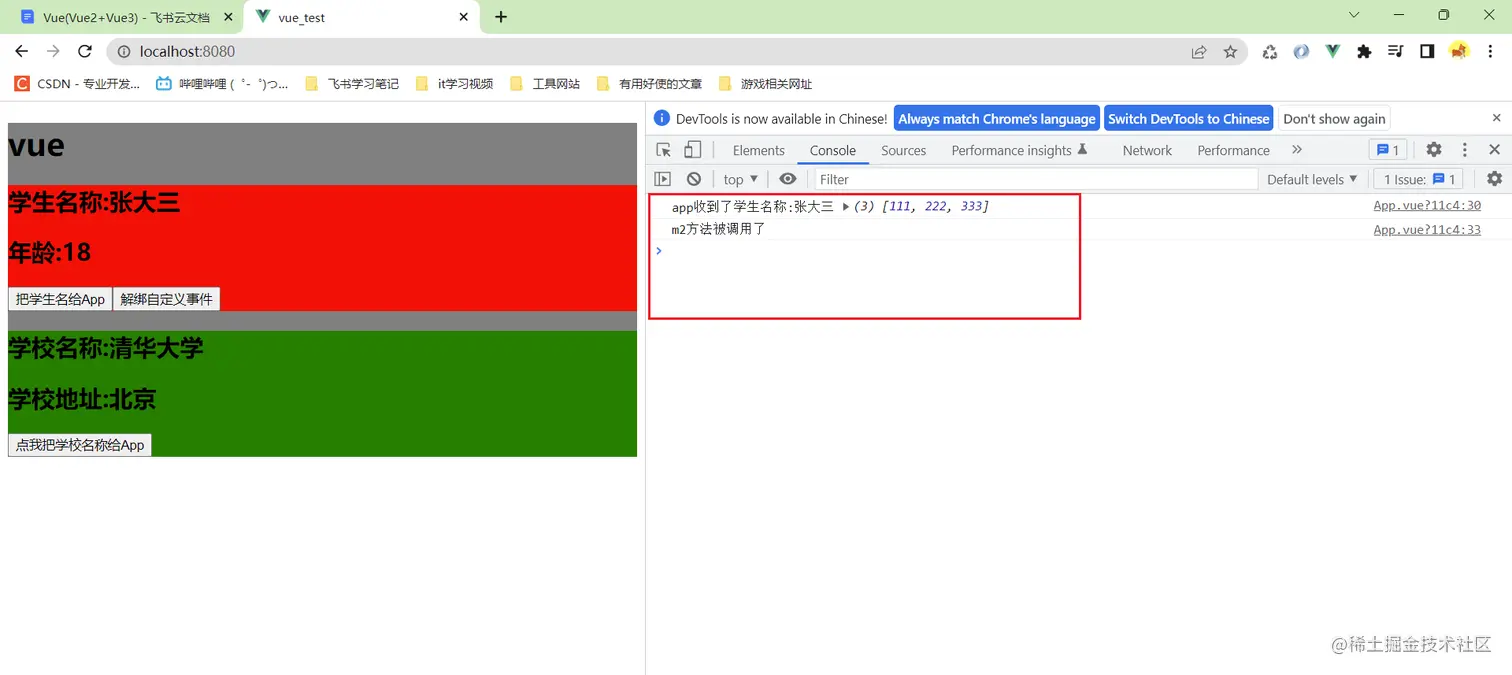1512x675 pixels.
Task: Open the recycle-arrows browser extension
Action: point(1270,52)
